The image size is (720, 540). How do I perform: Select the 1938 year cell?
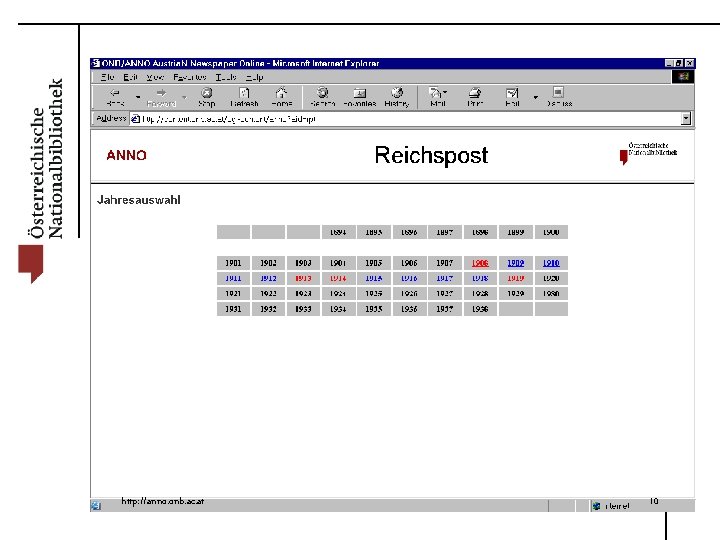click(480, 309)
